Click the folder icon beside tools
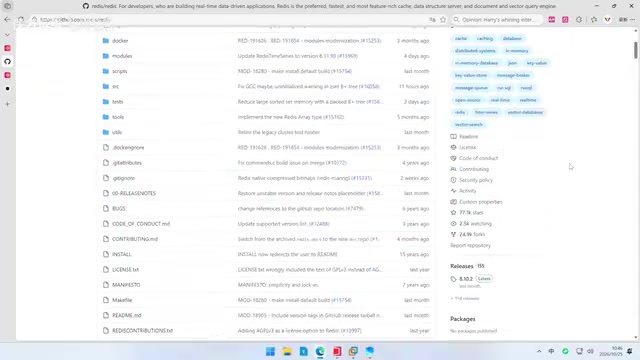 (x=106, y=117)
